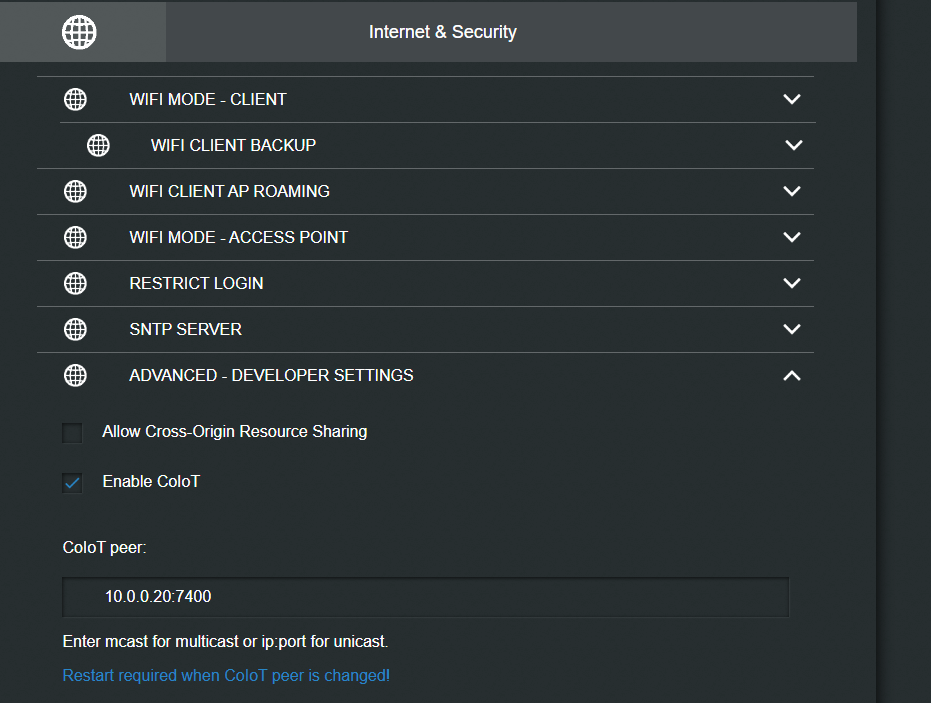This screenshot has height=703, width=931.
Task: Select the Internet & Security header tab
Action: [x=443, y=32]
